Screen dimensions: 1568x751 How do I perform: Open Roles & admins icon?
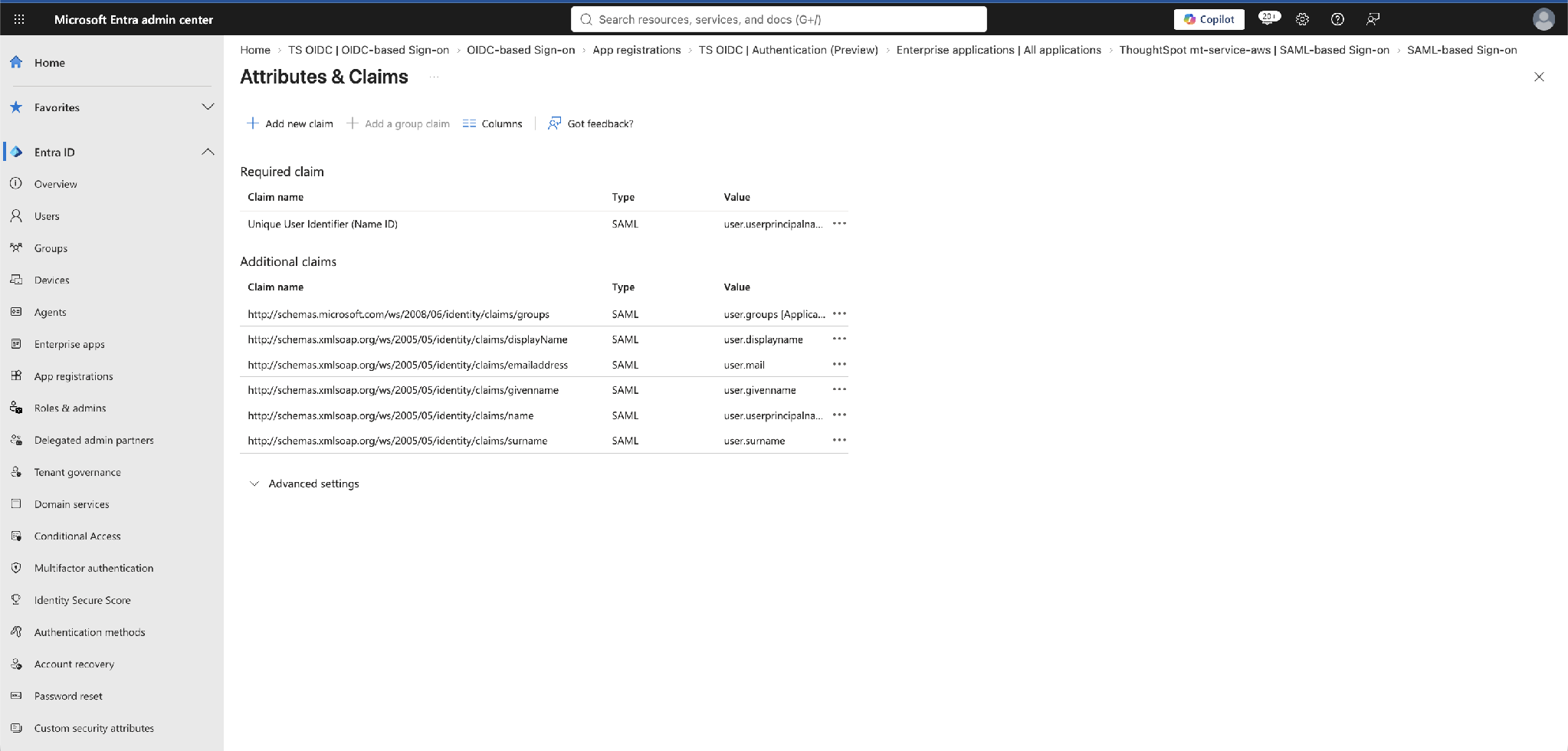16,408
